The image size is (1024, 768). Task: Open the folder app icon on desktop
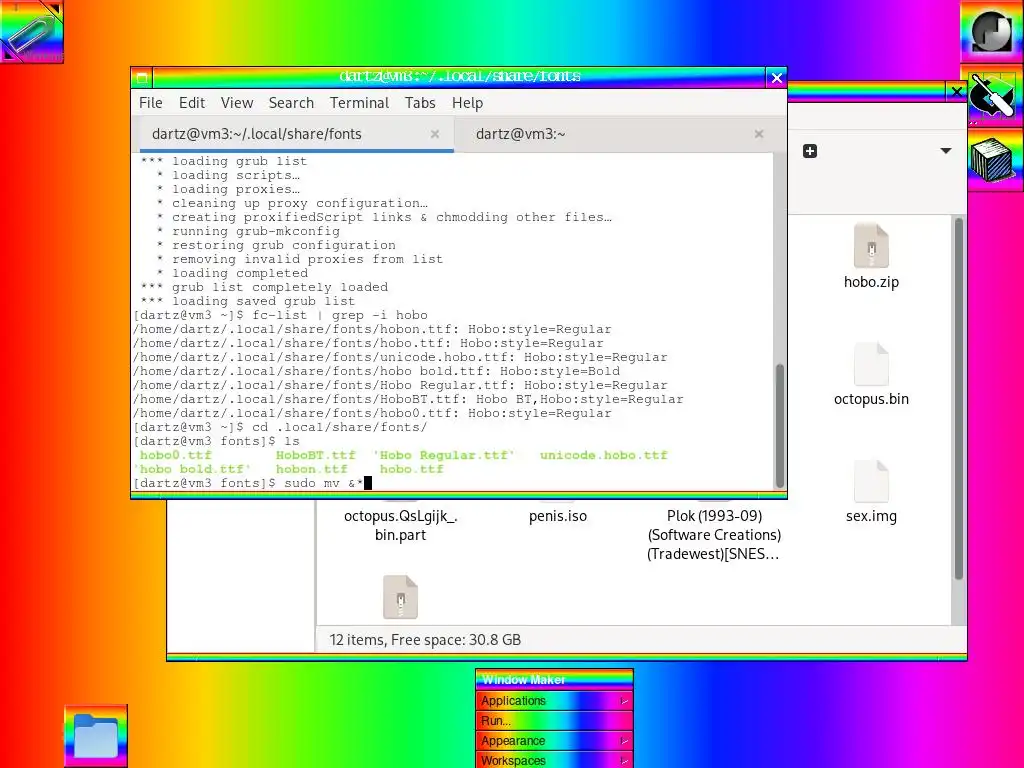96,736
